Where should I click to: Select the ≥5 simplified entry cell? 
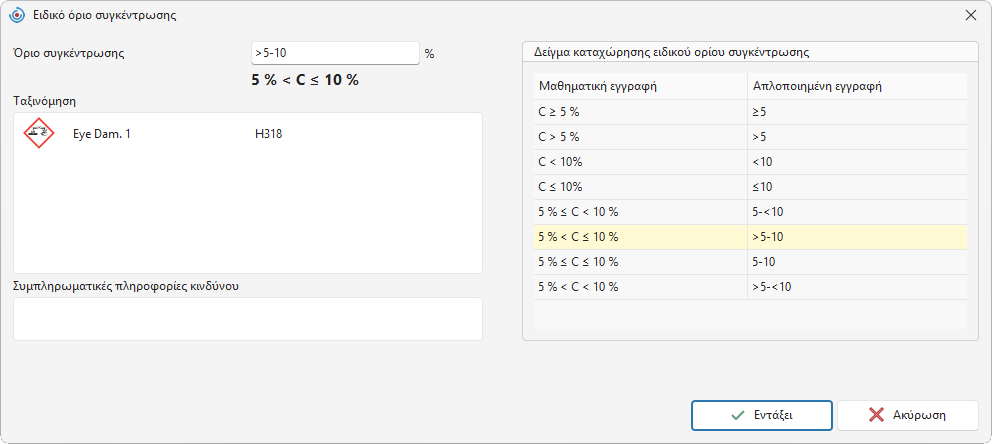point(857,112)
